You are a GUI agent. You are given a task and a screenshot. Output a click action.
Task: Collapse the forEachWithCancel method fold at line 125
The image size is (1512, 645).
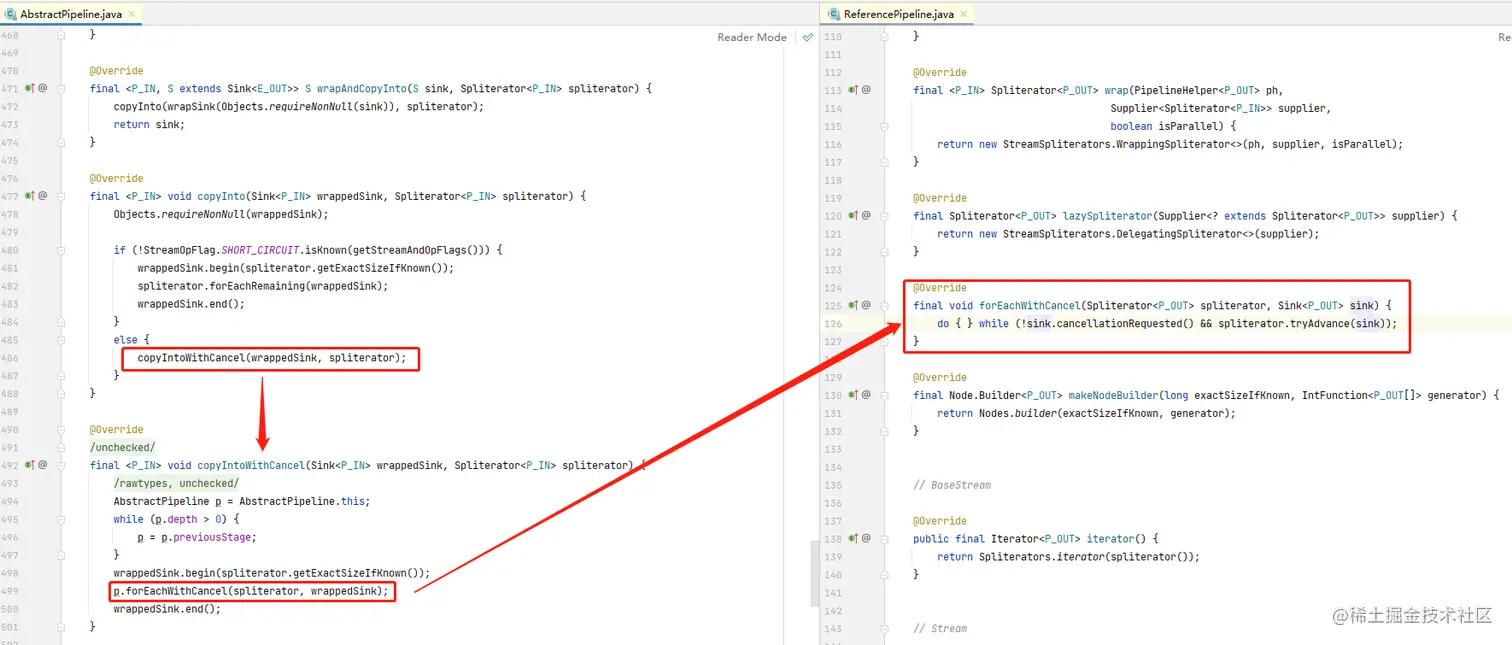coord(884,305)
